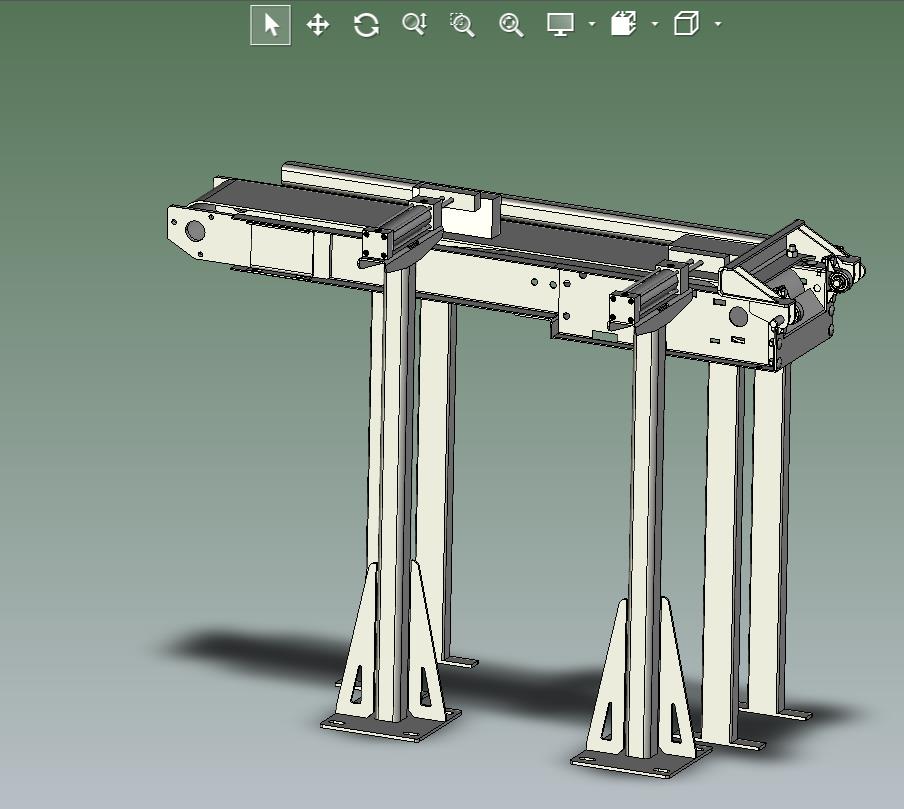Open the display settings dropdown arrow
904x809 pixels.
point(592,24)
